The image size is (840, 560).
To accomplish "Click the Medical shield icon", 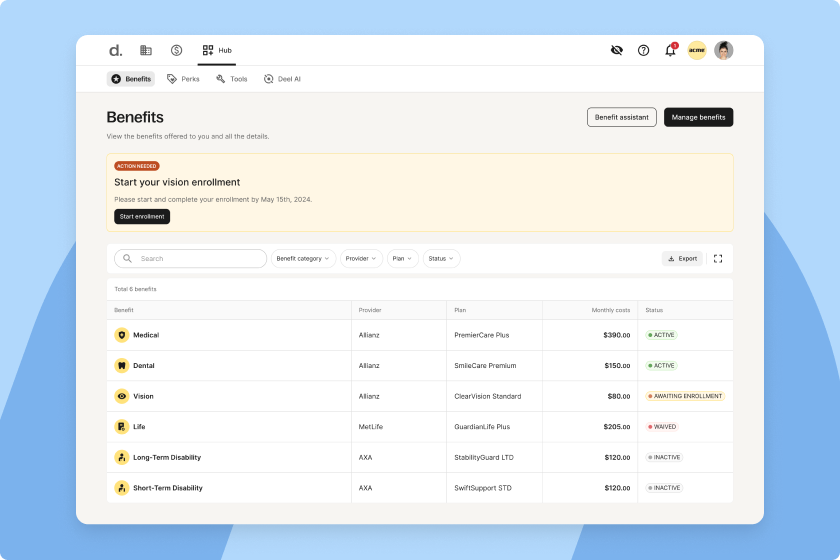I will click(x=122, y=335).
